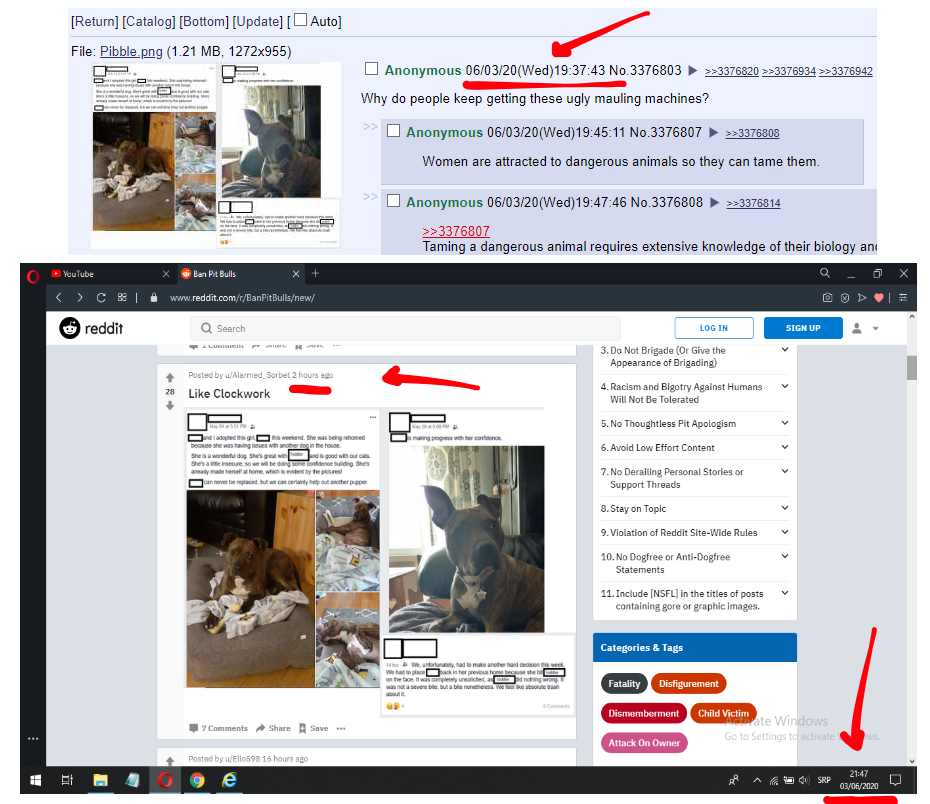Click the browser address bar URL
Image resolution: width=930 pixels, height=804 pixels.
[x=242, y=298]
